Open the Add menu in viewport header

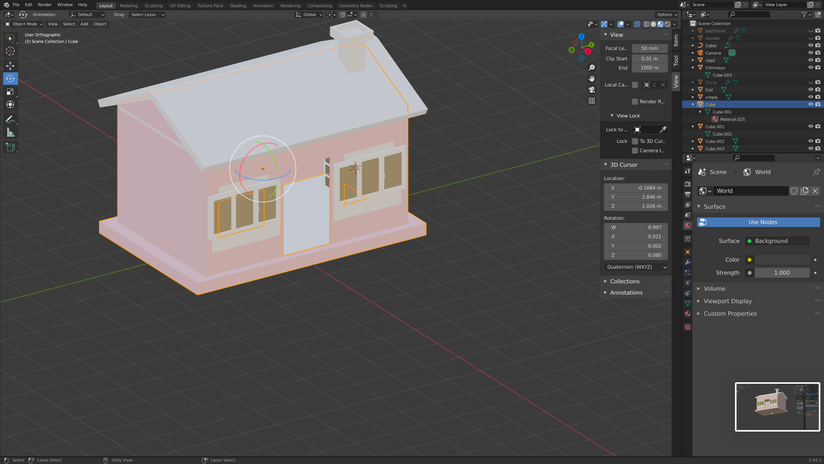84,24
